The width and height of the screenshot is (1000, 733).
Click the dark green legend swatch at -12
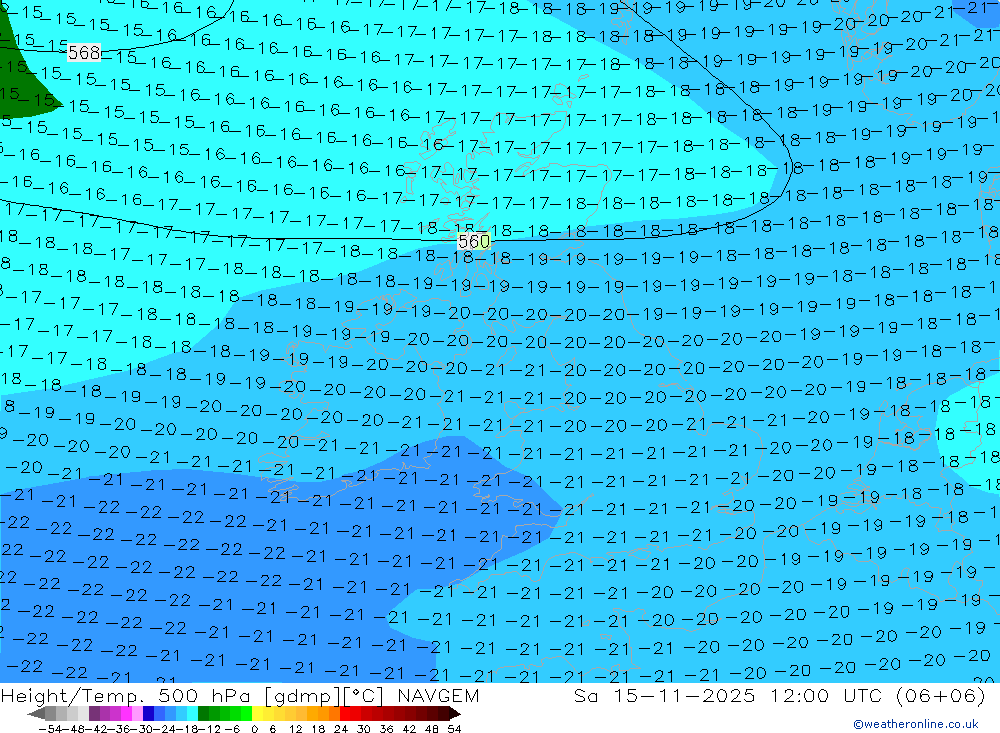pyautogui.click(x=203, y=713)
